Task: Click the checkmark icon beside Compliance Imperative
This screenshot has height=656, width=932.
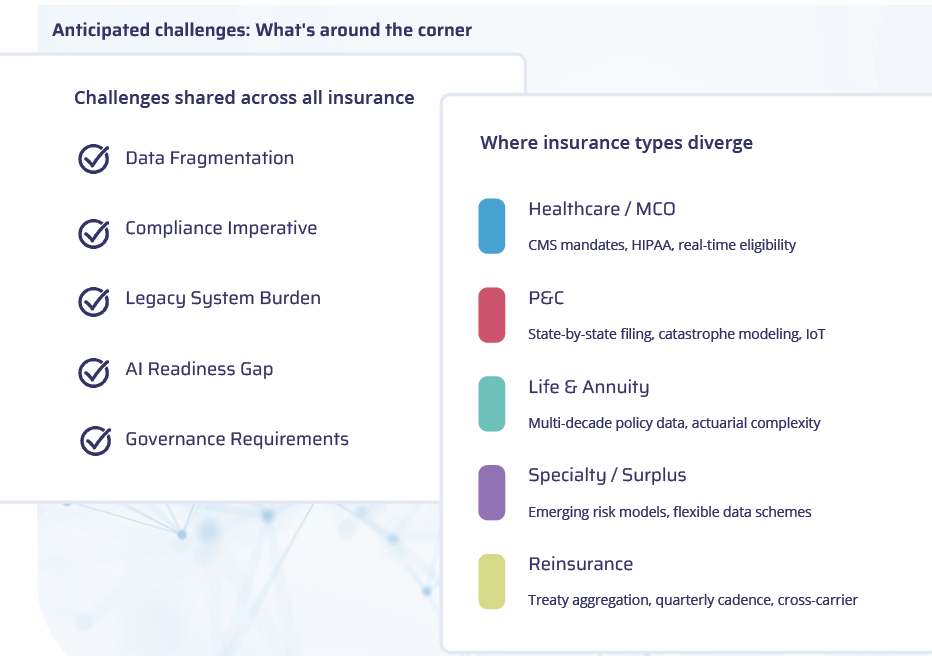Action: (x=94, y=233)
